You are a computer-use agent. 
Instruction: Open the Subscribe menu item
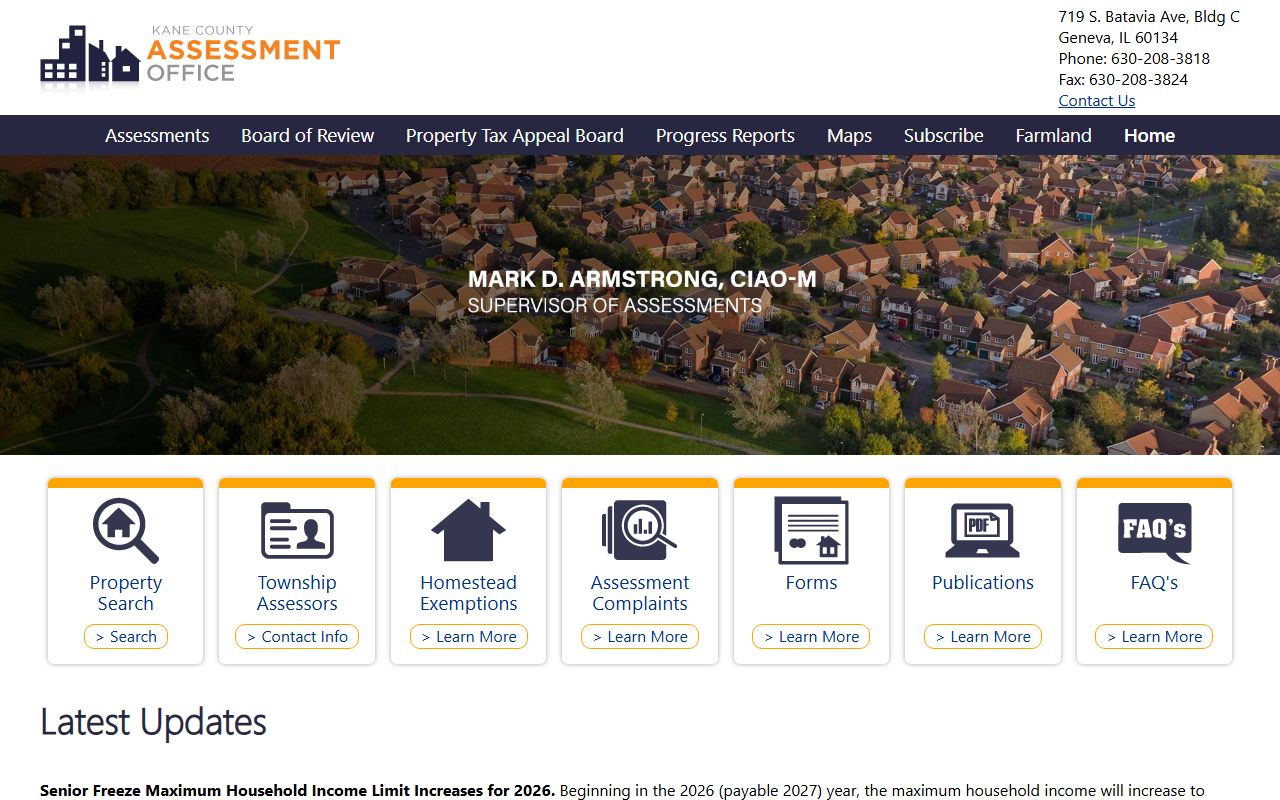(944, 136)
